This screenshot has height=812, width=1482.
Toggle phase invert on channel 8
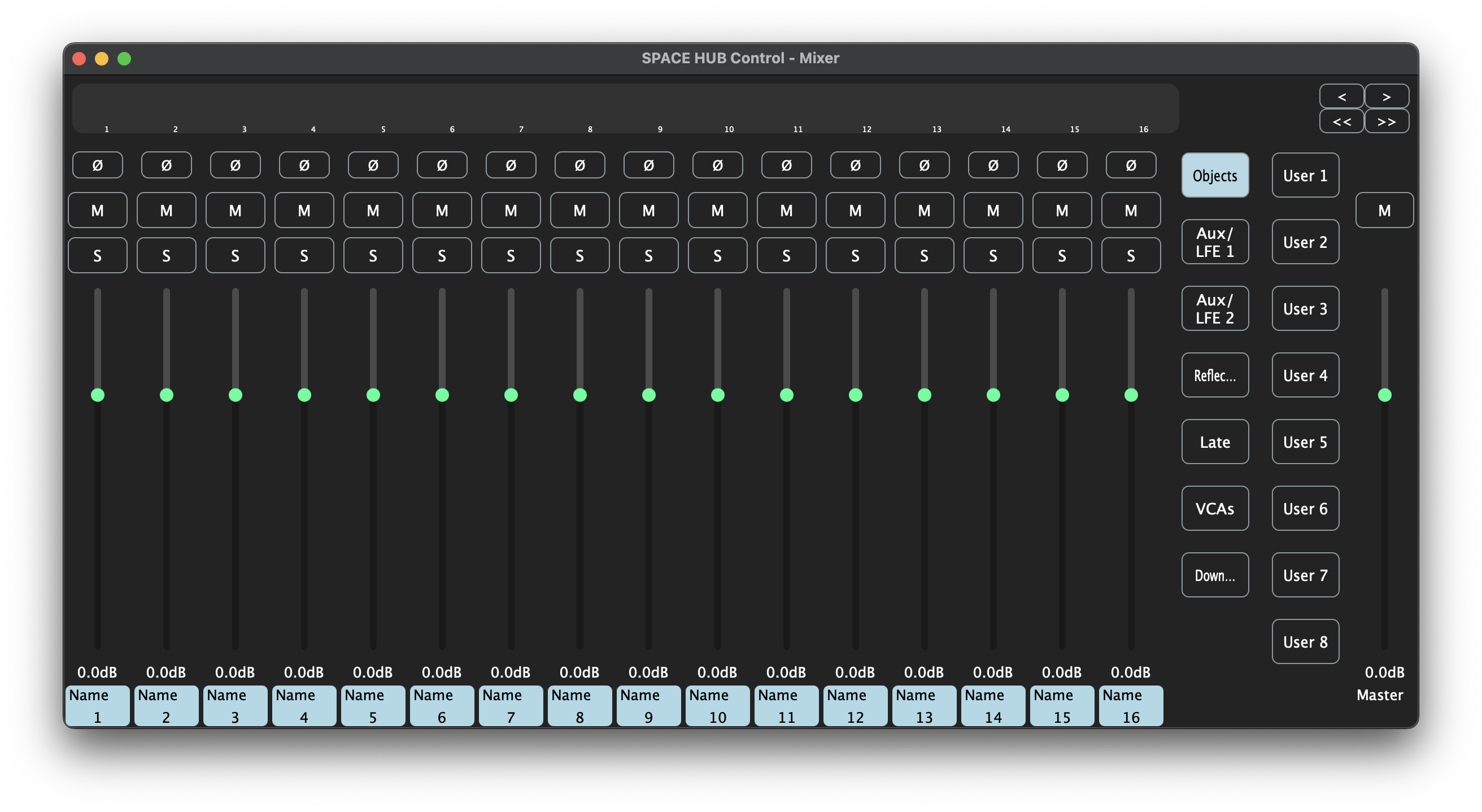click(579, 165)
